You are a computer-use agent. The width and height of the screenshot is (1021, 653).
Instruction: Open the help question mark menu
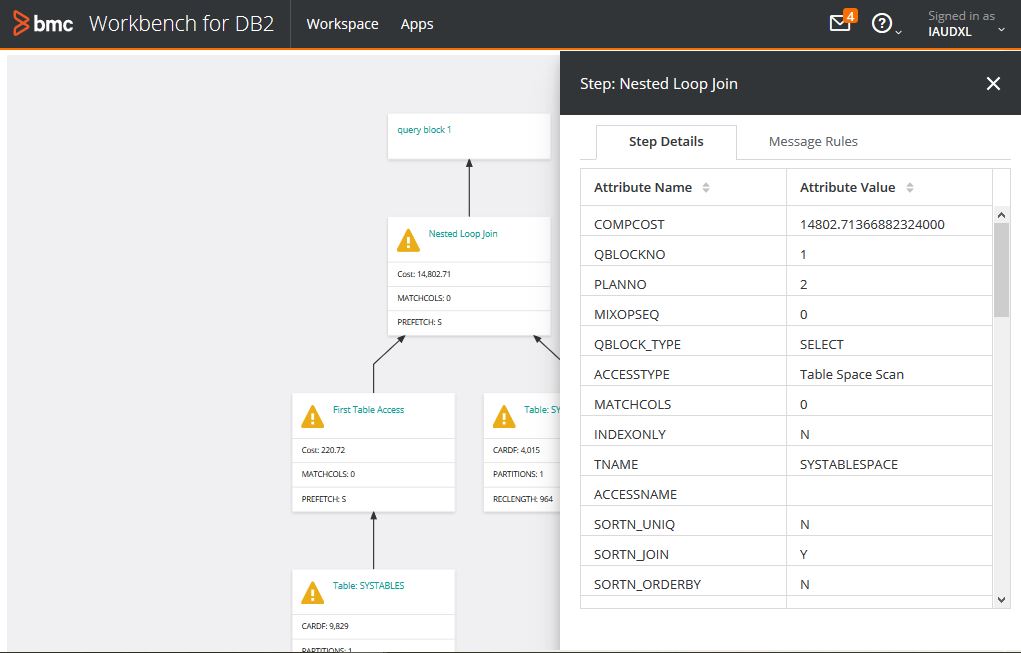(882, 23)
